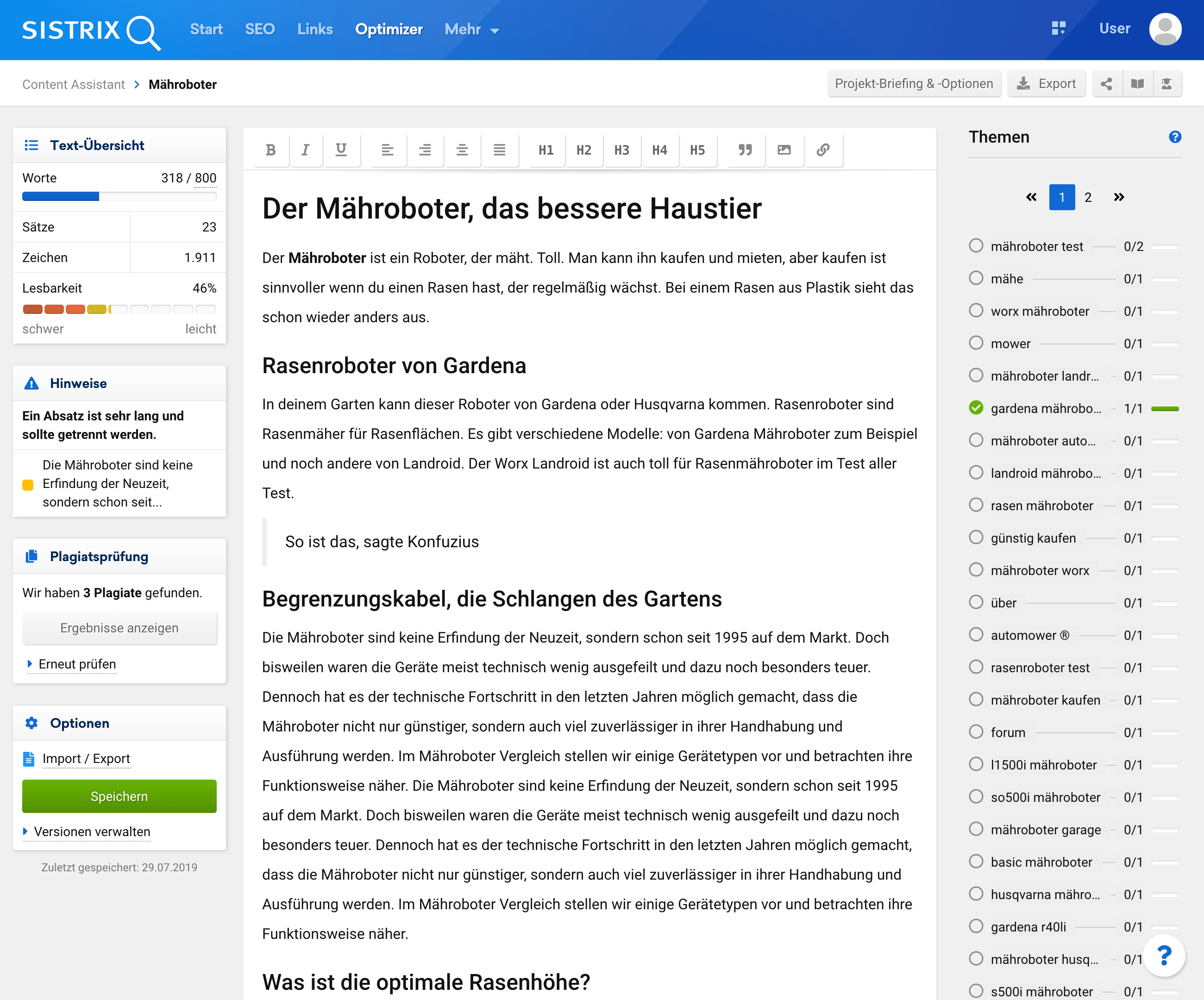Click the green Speichern button
The width and height of the screenshot is (1204, 1000).
[119, 796]
